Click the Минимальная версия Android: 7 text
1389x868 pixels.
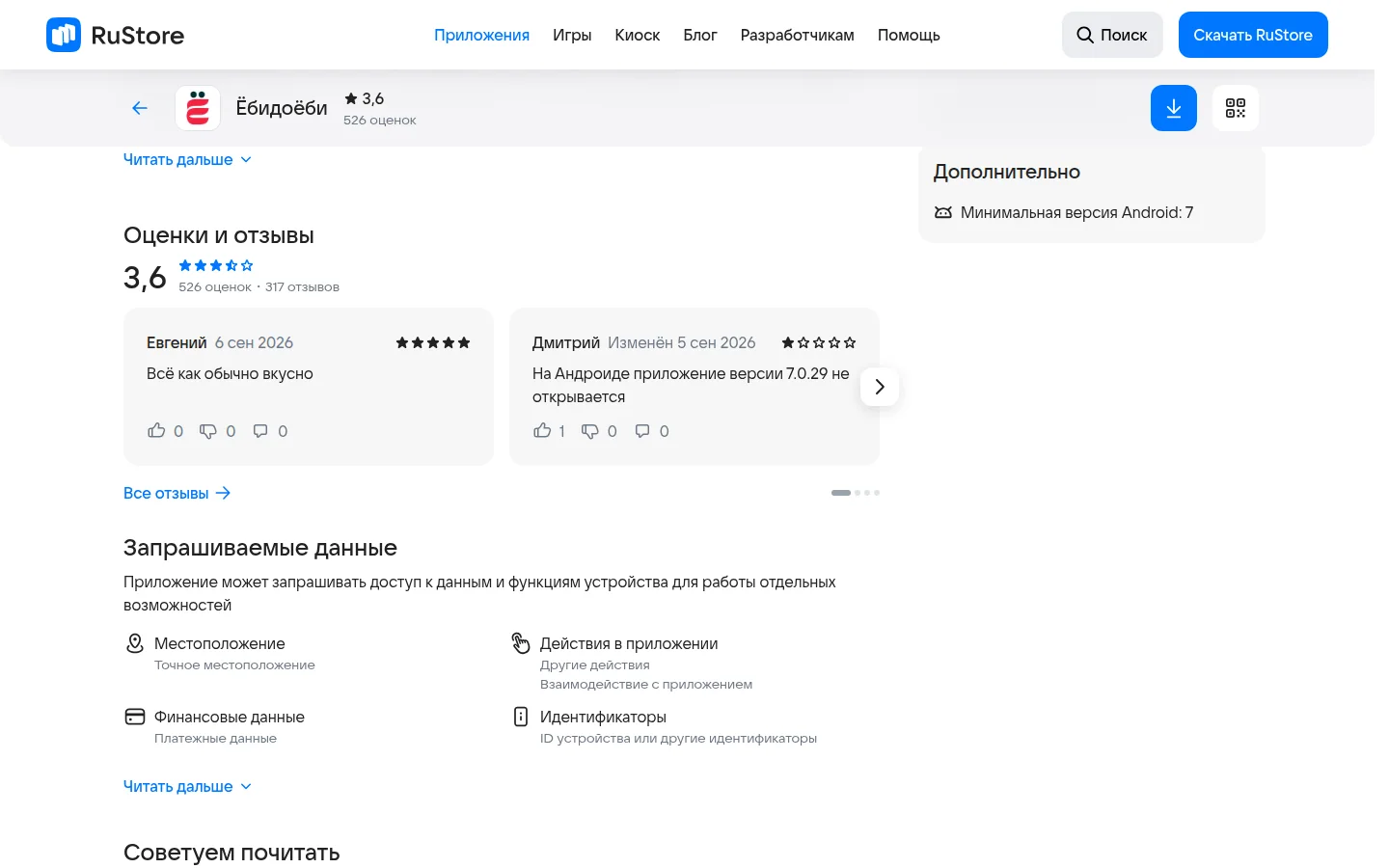click(1076, 212)
